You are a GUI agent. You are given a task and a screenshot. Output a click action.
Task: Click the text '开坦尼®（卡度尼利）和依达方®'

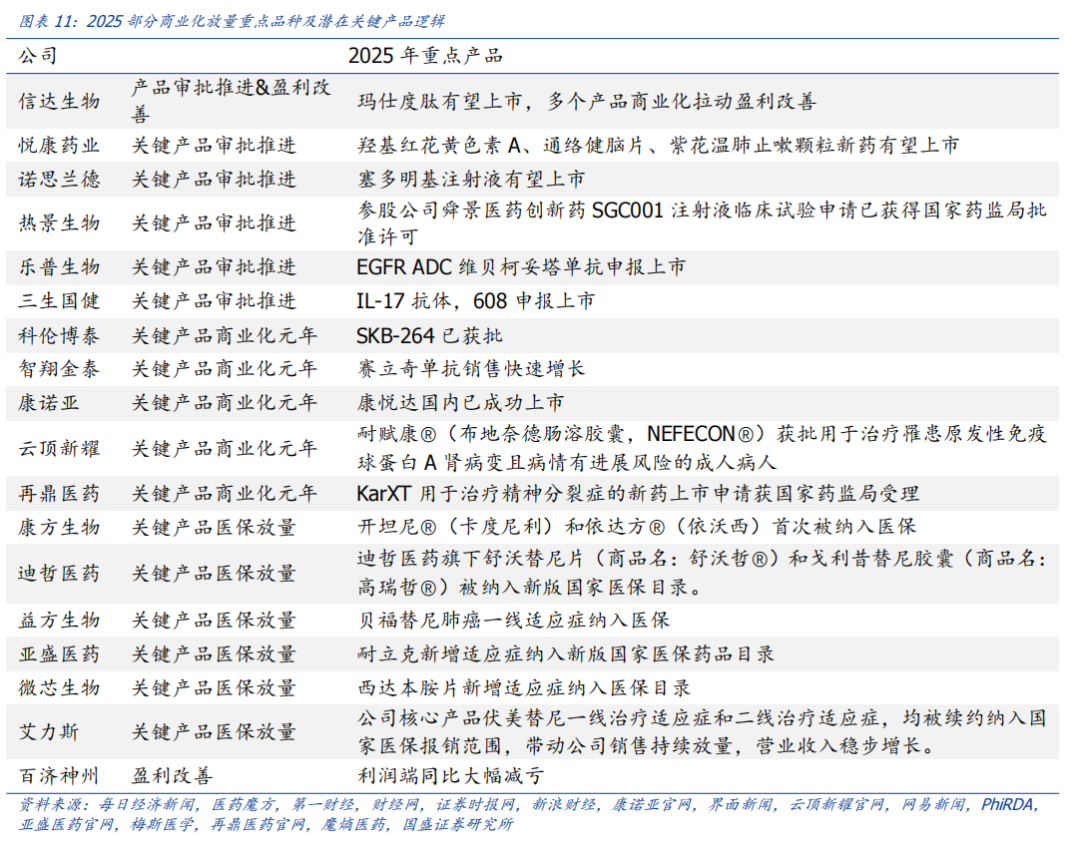512,527
